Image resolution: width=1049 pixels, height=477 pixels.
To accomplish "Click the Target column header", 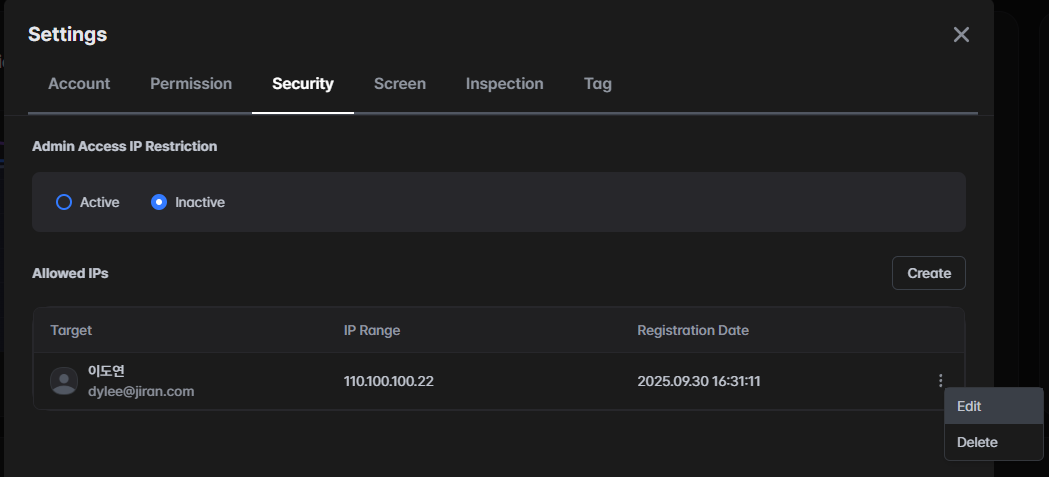I will pyautogui.click(x=71, y=330).
